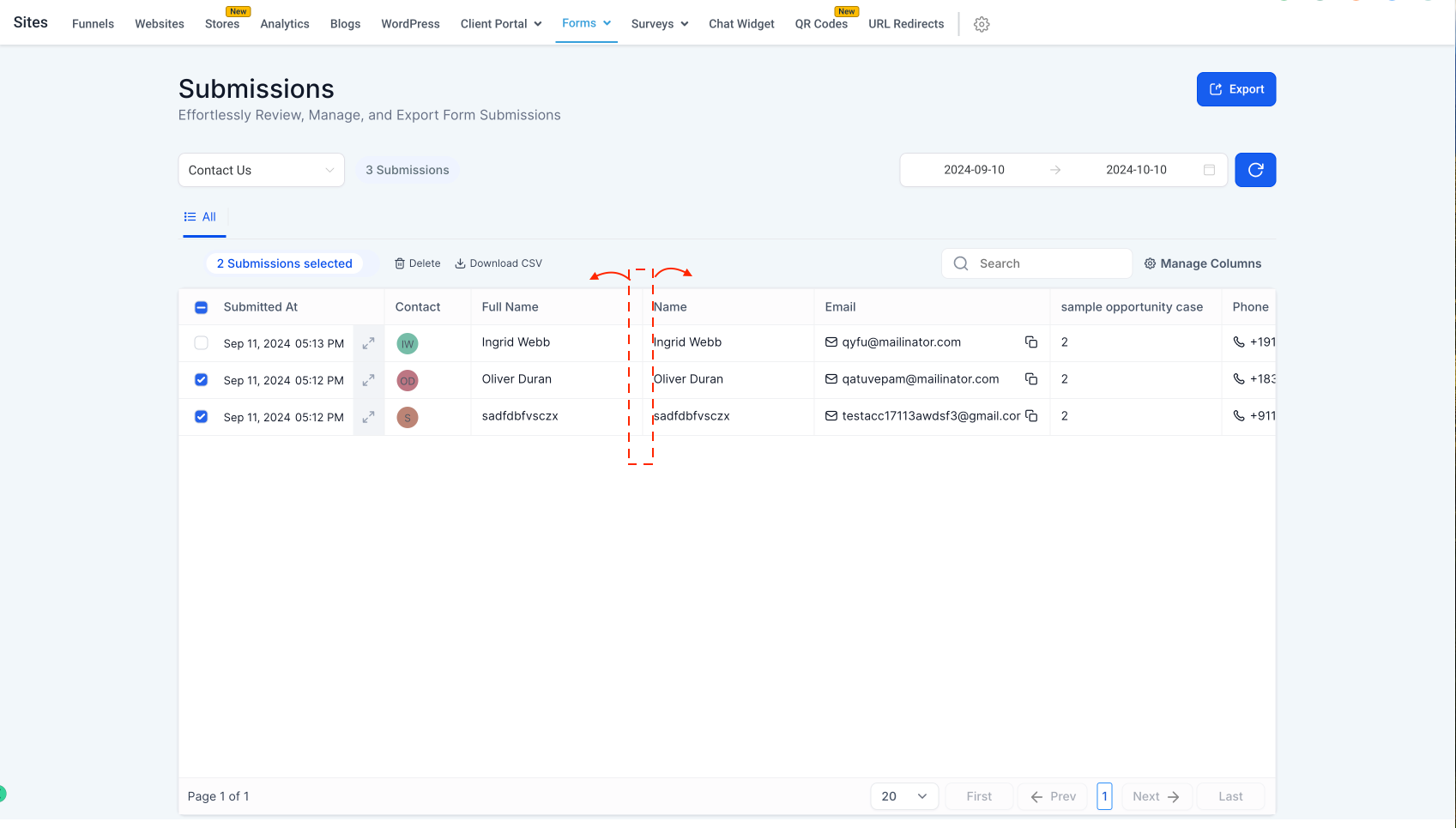1456x828 pixels.
Task: Uncheck the Oliver Duran submission checkbox
Action: click(201, 380)
